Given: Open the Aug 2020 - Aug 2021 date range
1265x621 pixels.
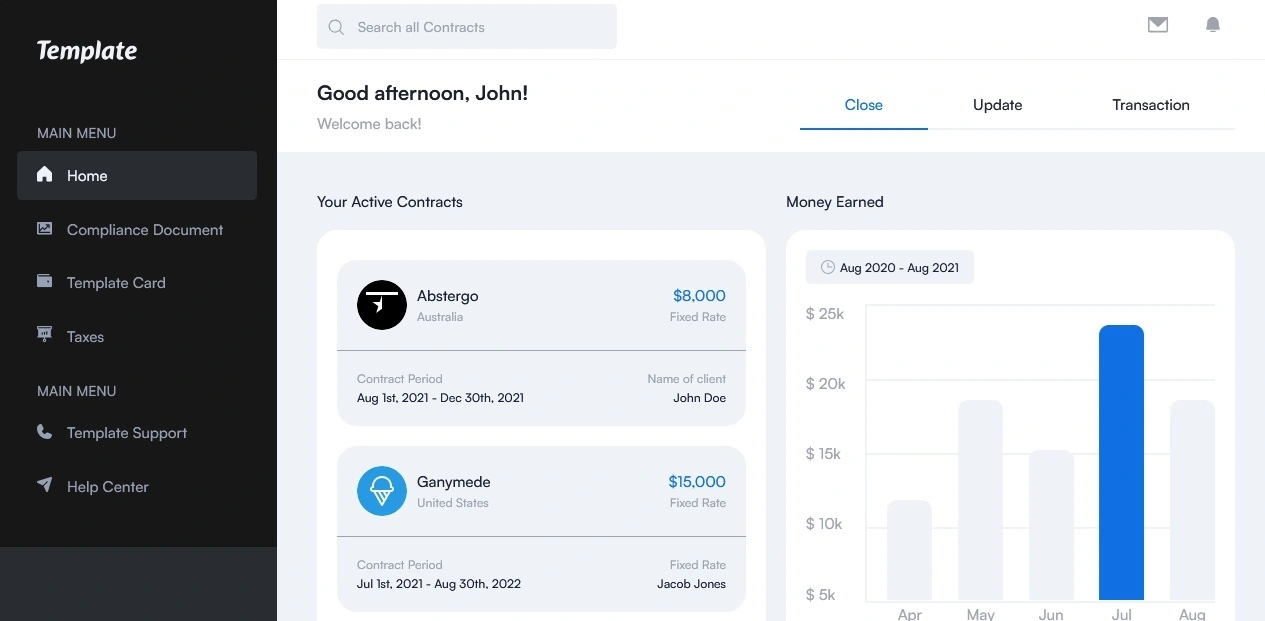Looking at the screenshot, I should point(890,268).
